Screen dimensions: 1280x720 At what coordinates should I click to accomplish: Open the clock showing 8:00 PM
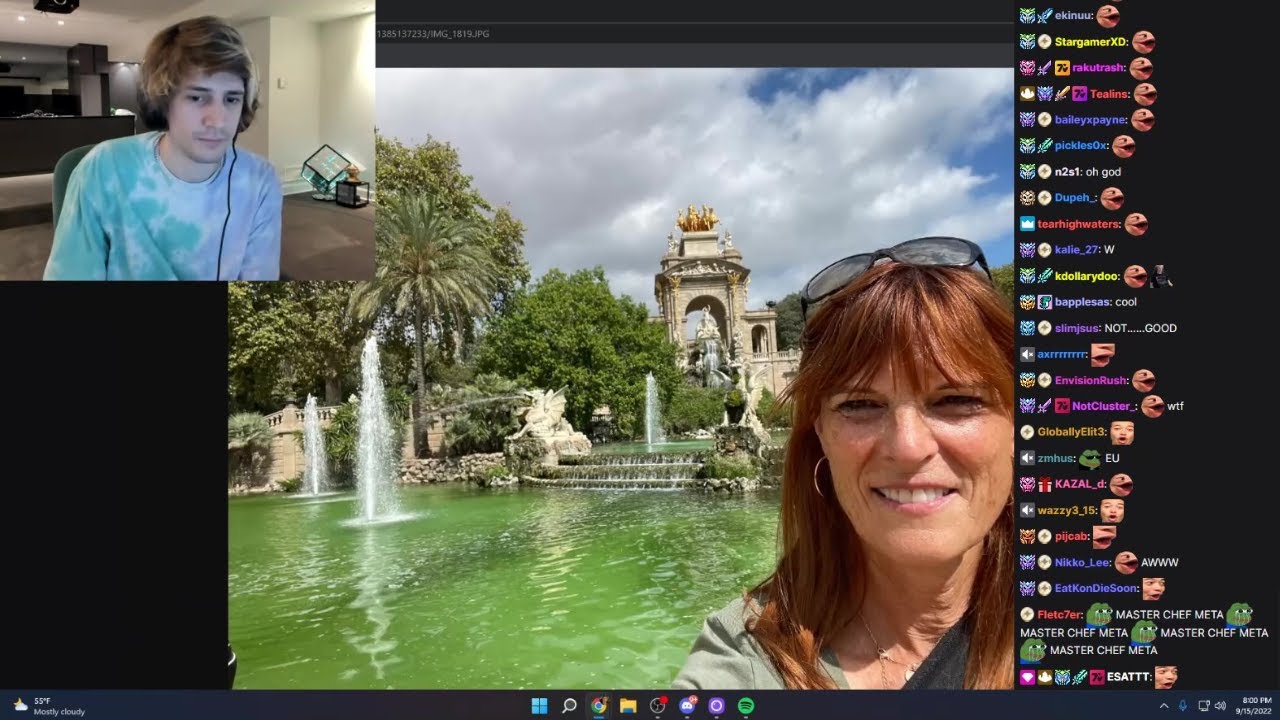pos(1256,706)
